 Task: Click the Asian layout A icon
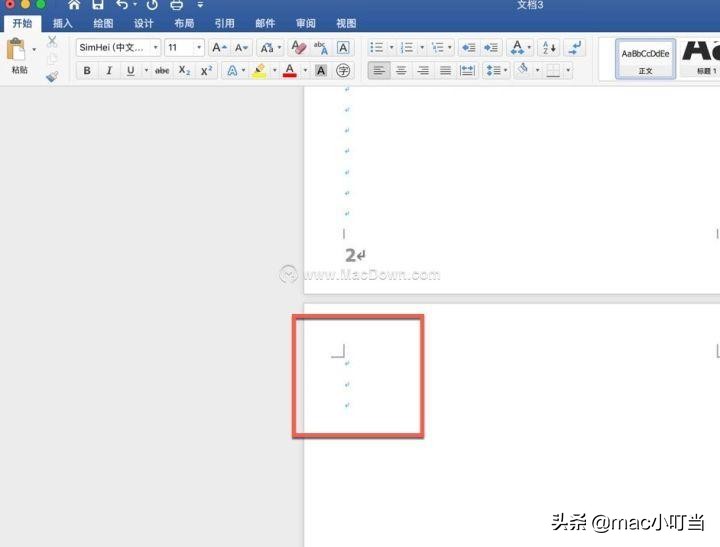click(x=518, y=47)
